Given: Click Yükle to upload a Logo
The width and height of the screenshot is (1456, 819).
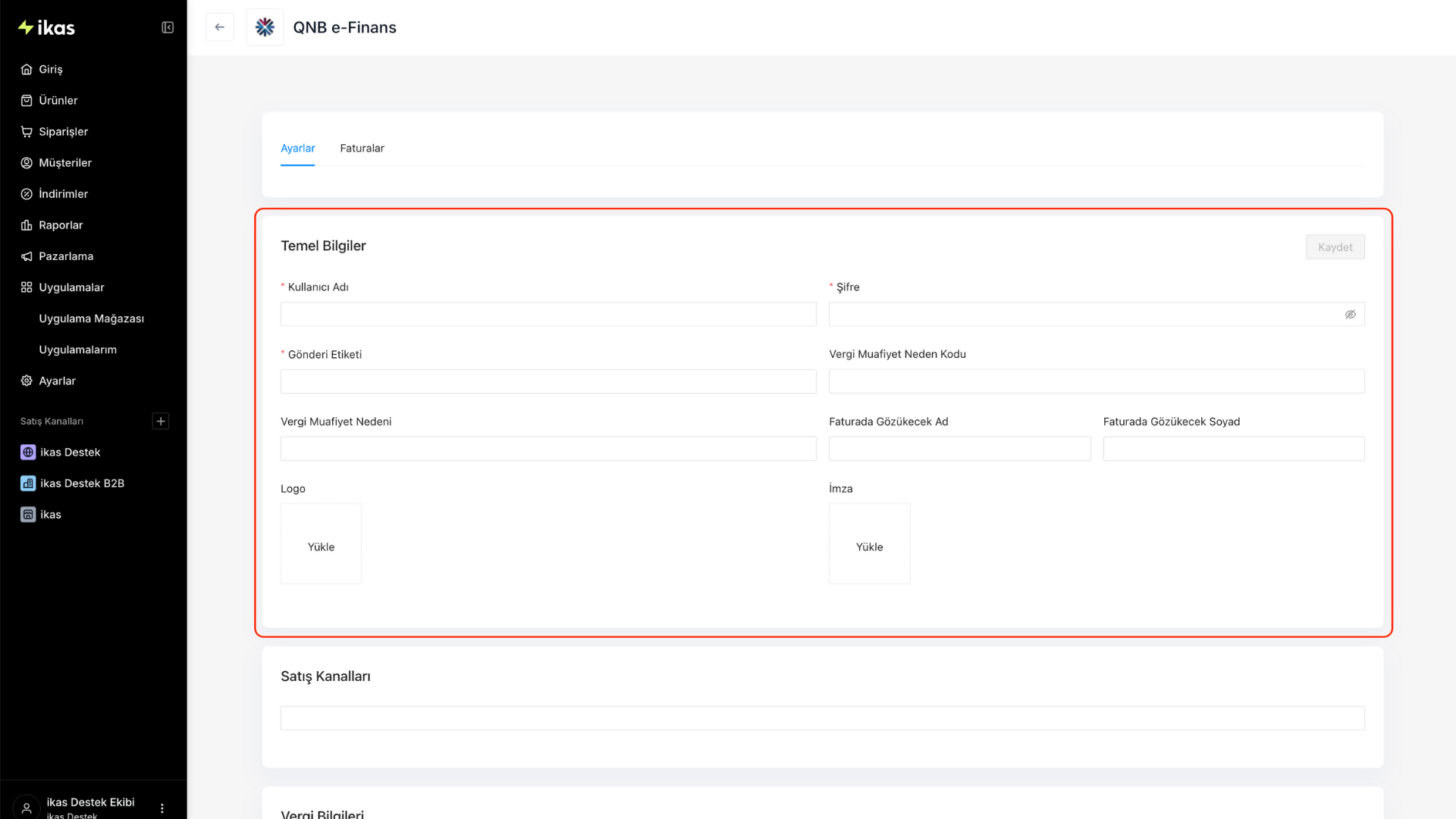Looking at the screenshot, I should [321, 544].
